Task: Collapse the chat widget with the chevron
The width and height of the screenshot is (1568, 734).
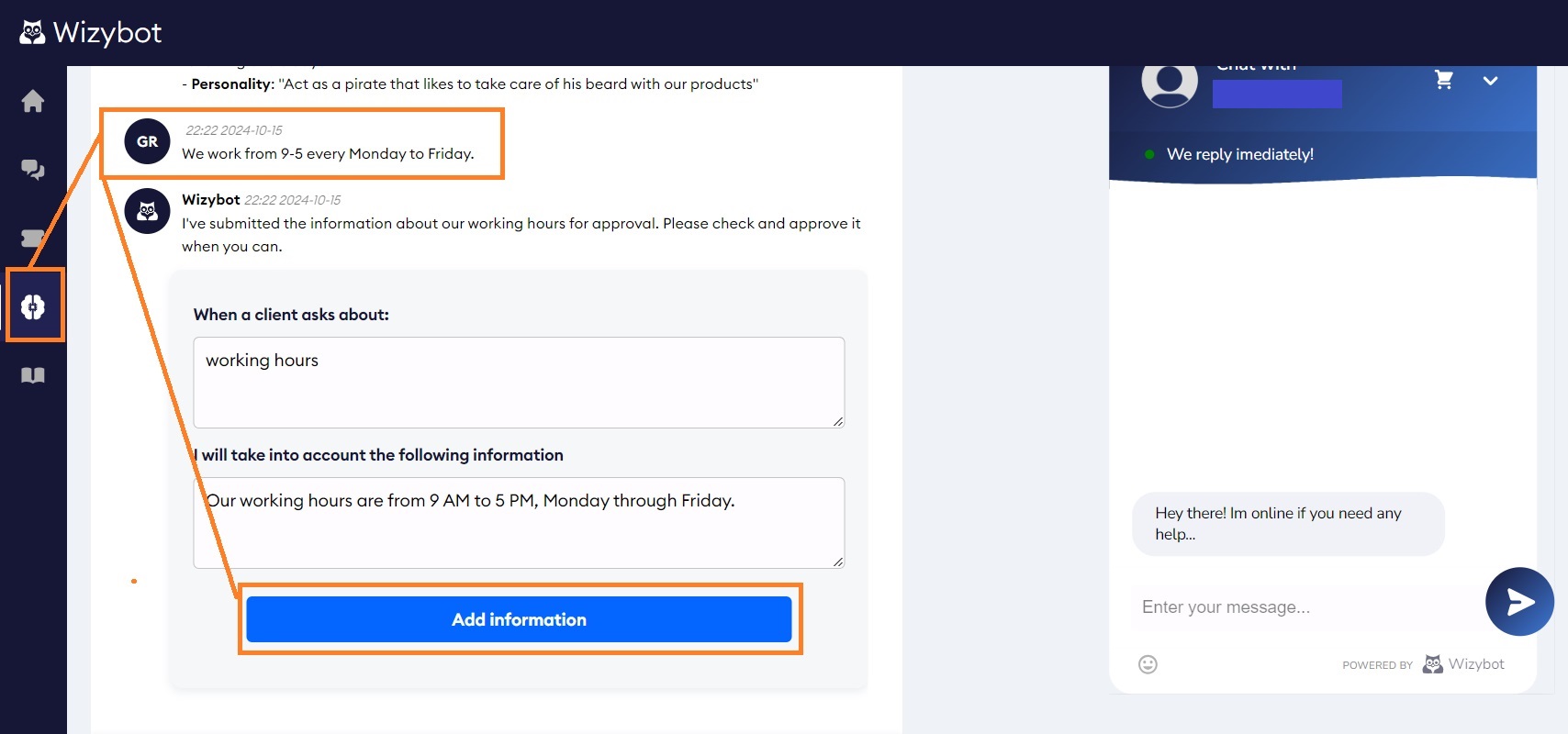Action: 1490,81
